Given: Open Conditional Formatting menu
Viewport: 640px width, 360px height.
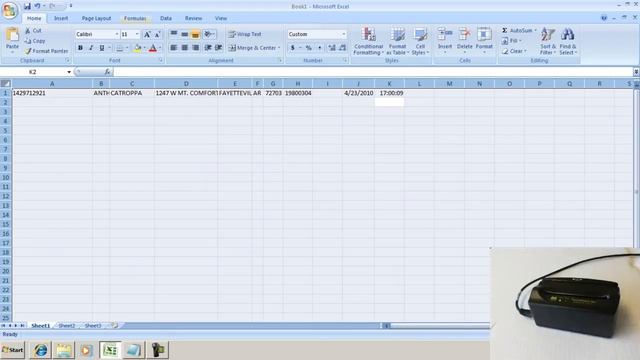Looking at the screenshot, I should [369, 41].
